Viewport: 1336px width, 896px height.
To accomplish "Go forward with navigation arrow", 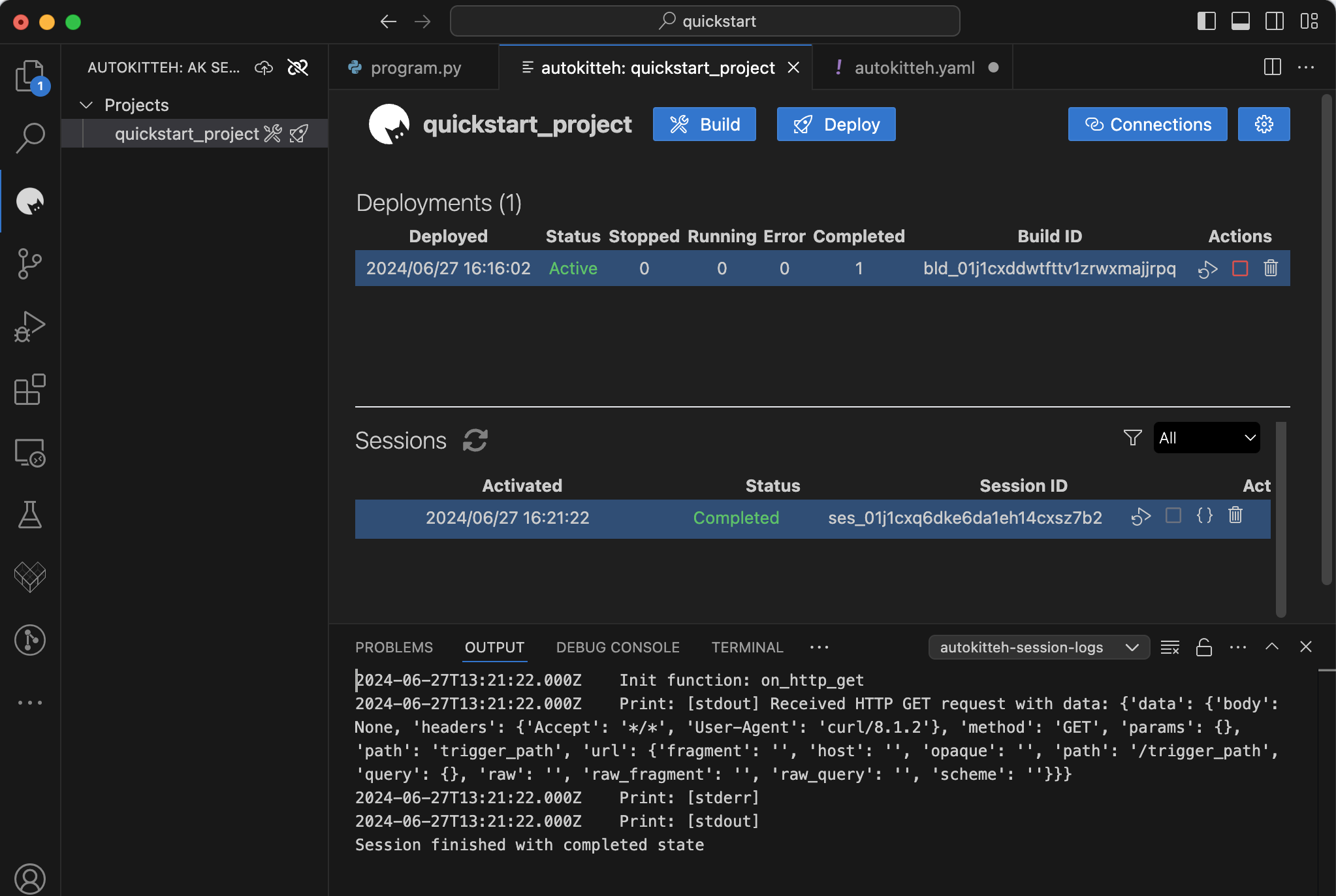I will (422, 22).
